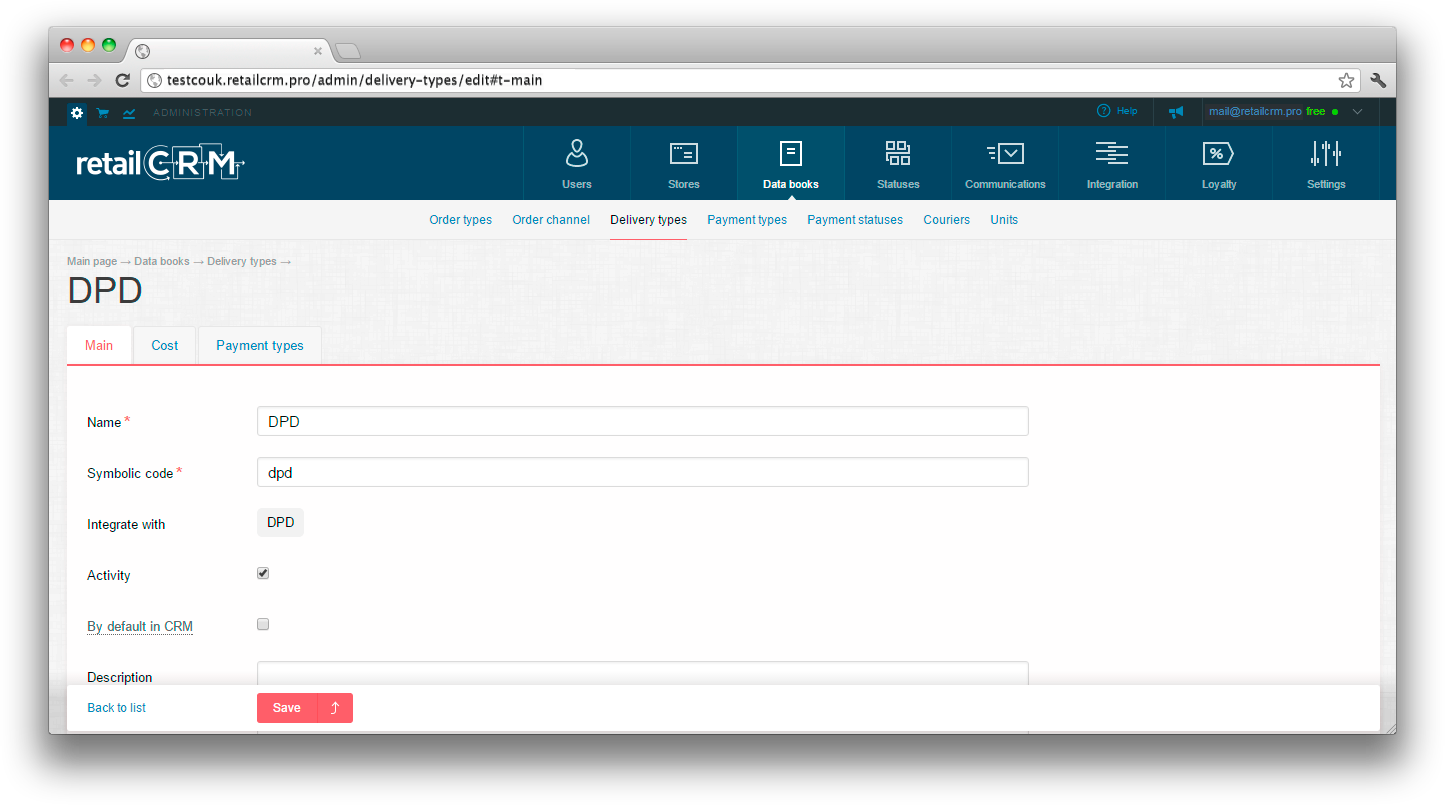Open the Loyalty section icon
Viewport: 1445px width, 805px height.
1218,154
